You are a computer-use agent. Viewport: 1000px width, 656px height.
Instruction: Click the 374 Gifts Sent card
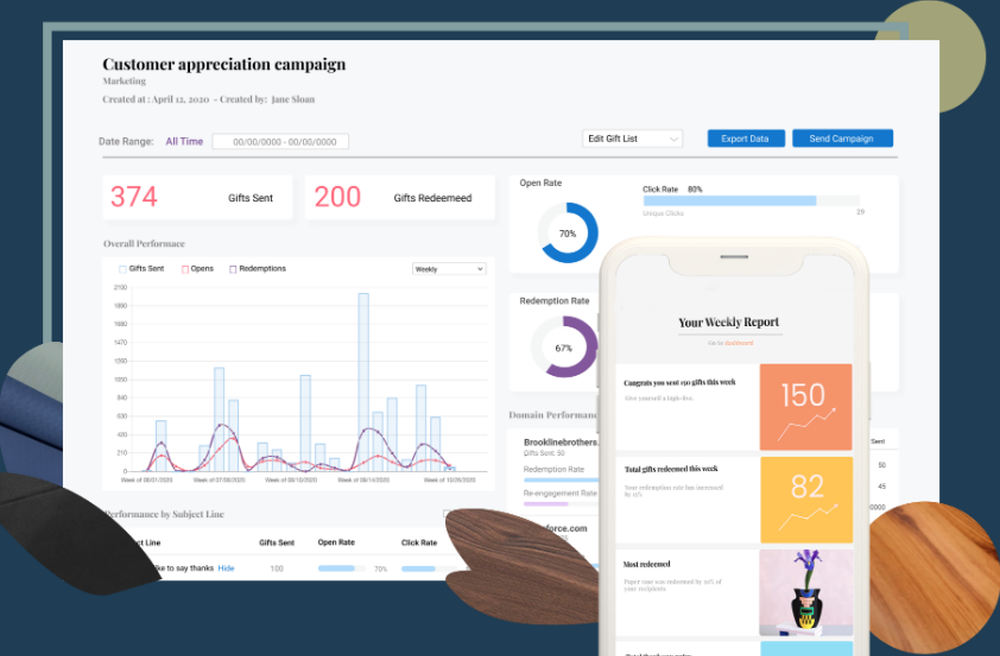tap(198, 198)
